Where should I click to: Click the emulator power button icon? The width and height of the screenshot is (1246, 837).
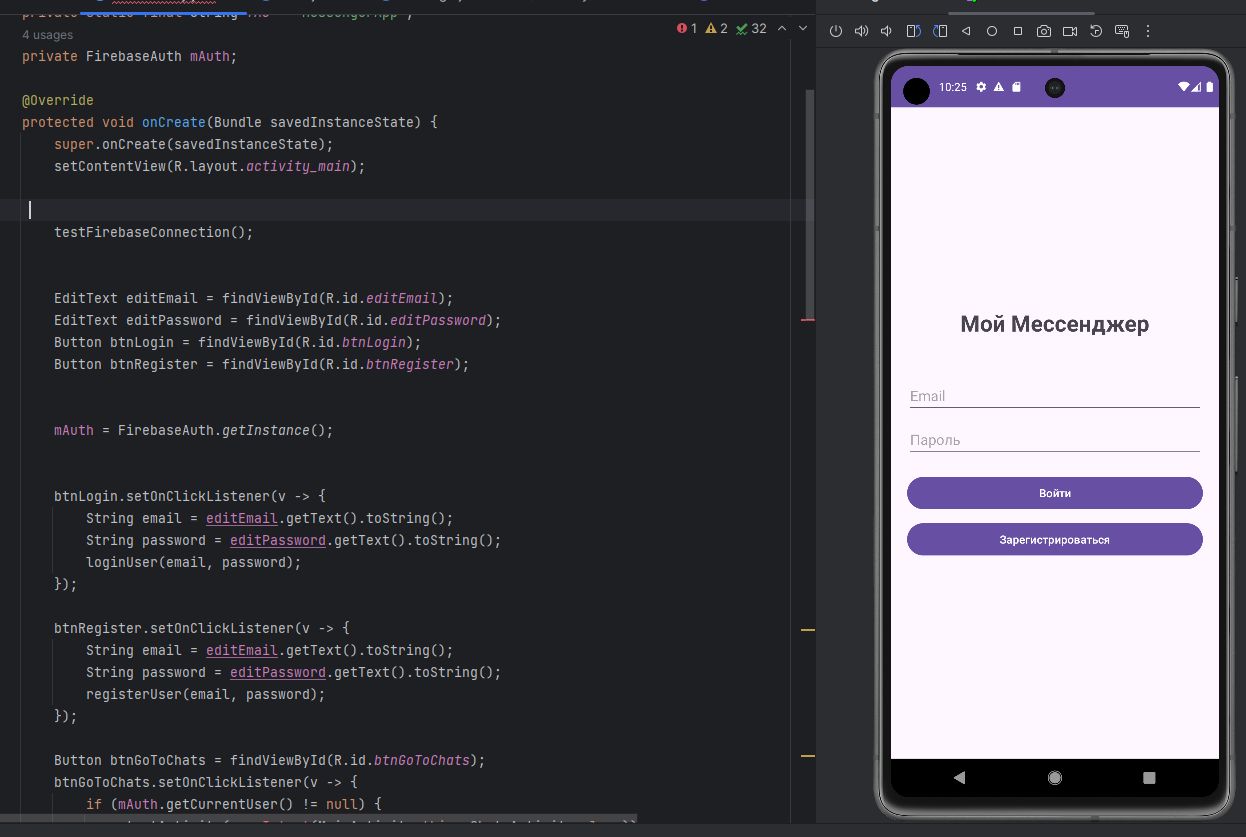click(836, 31)
